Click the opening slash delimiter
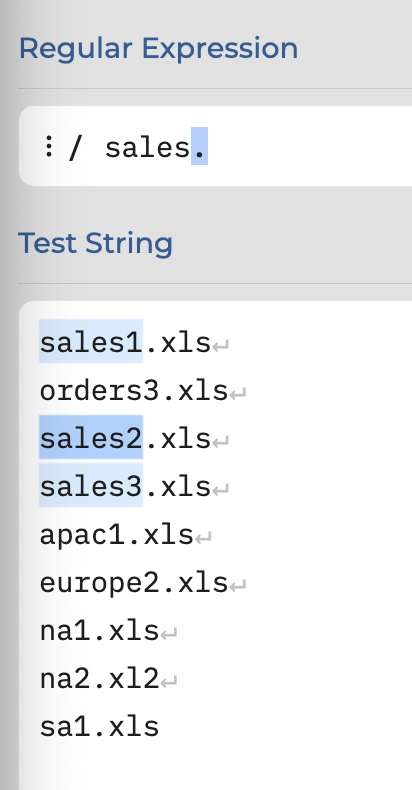The image size is (412, 790). pos(74,148)
